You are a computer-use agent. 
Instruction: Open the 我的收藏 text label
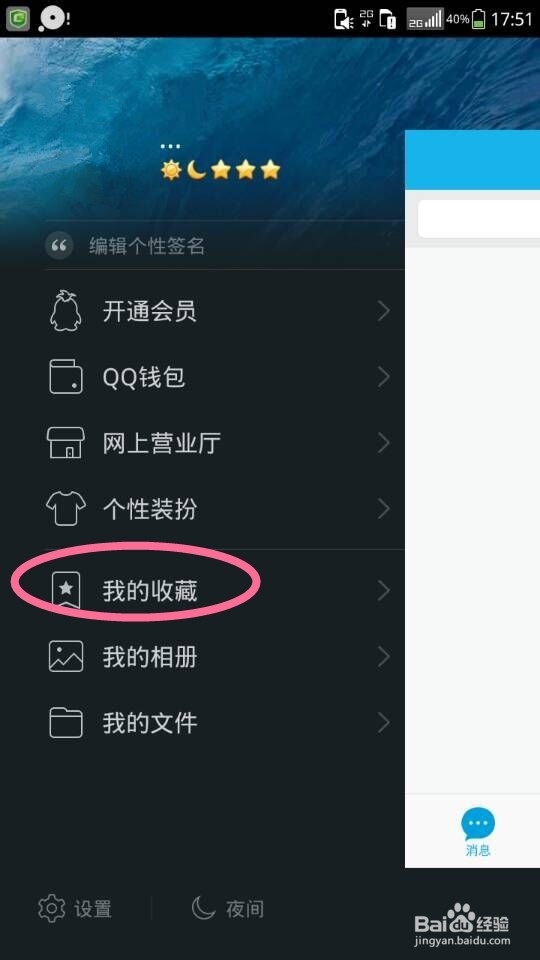150,591
